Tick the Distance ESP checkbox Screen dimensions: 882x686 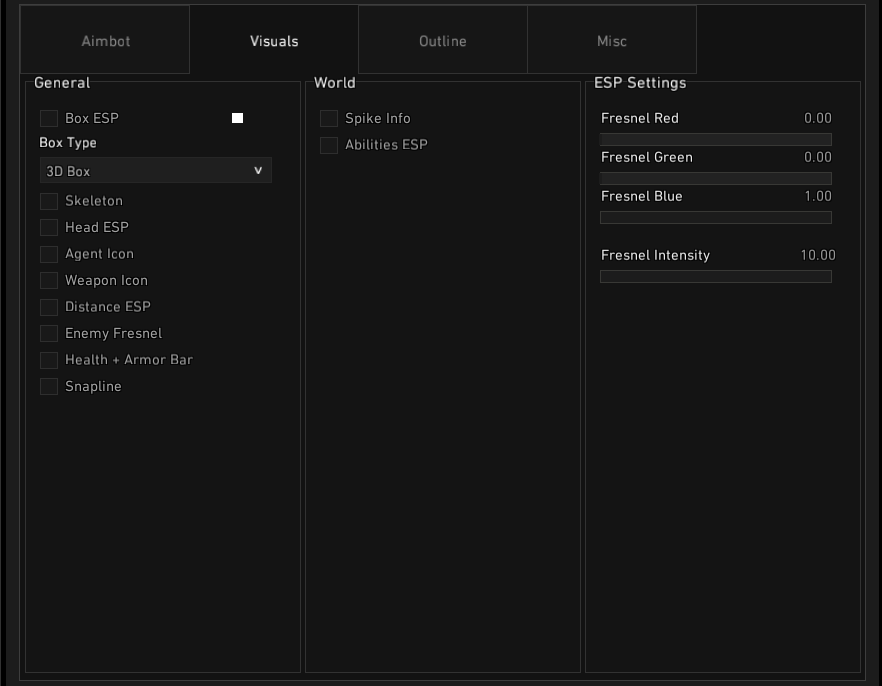point(49,307)
